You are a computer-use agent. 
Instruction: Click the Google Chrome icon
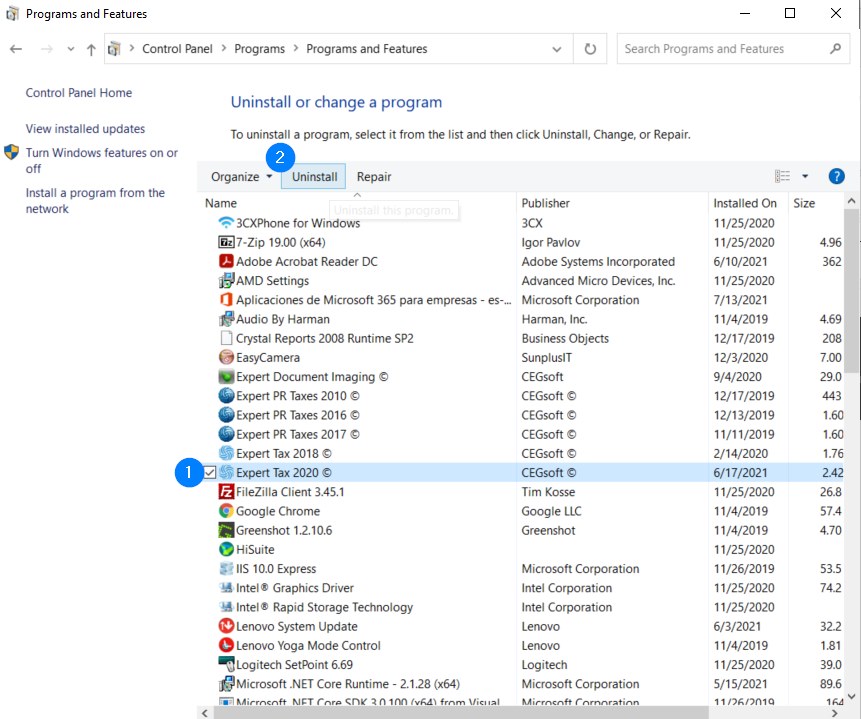(x=226, y=511)
